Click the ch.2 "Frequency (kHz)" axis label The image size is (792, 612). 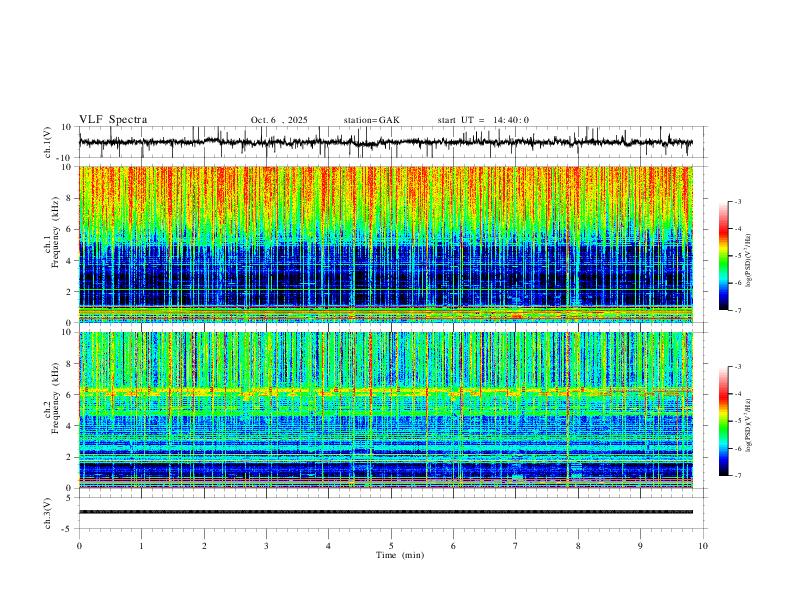56,398
